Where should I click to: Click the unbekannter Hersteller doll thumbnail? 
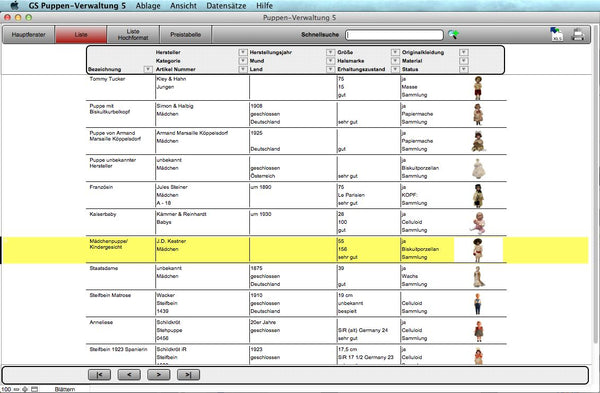(x=478, y=168)
